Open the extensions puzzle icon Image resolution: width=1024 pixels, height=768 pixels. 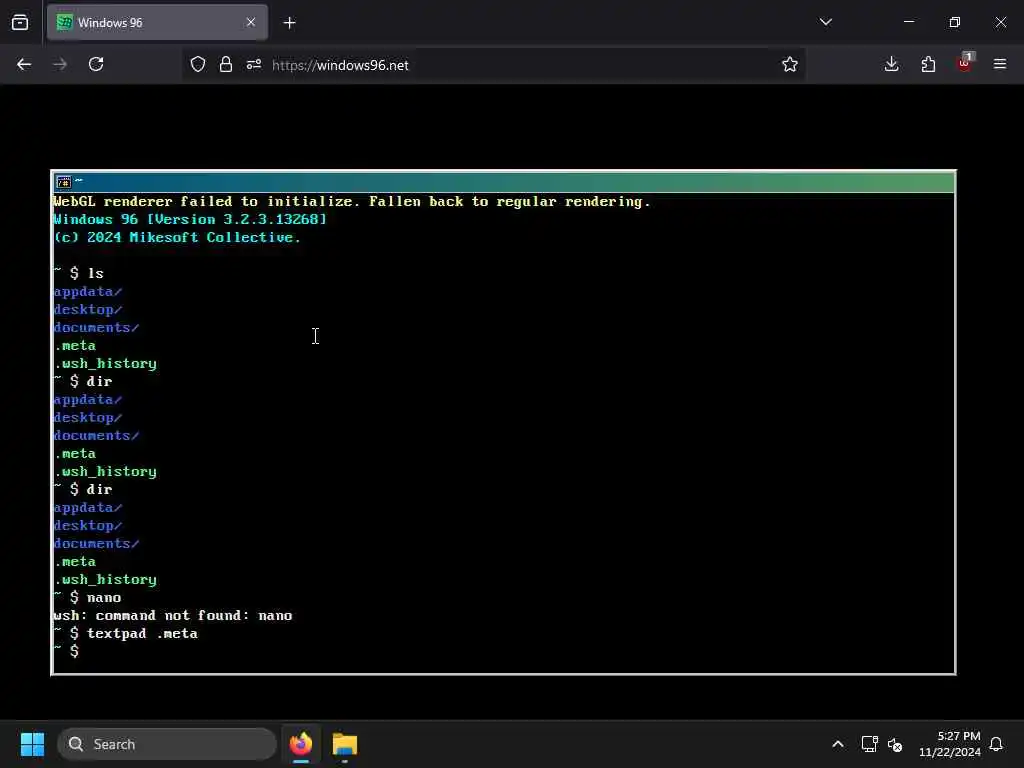[928, 64]
